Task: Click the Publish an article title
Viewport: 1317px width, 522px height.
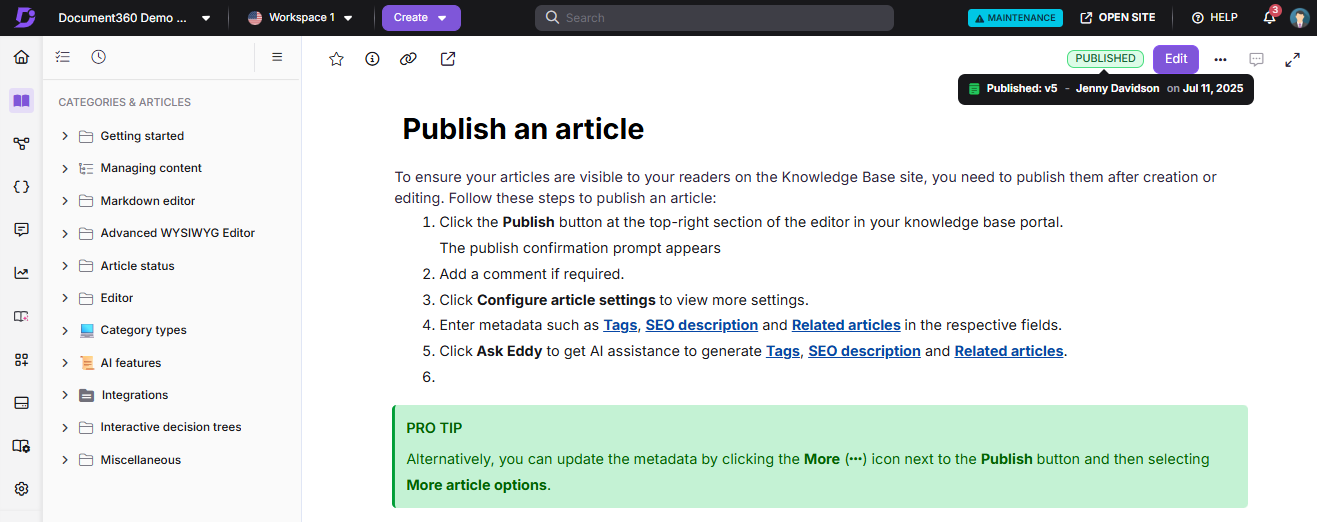Action: (x=523, y=129)
